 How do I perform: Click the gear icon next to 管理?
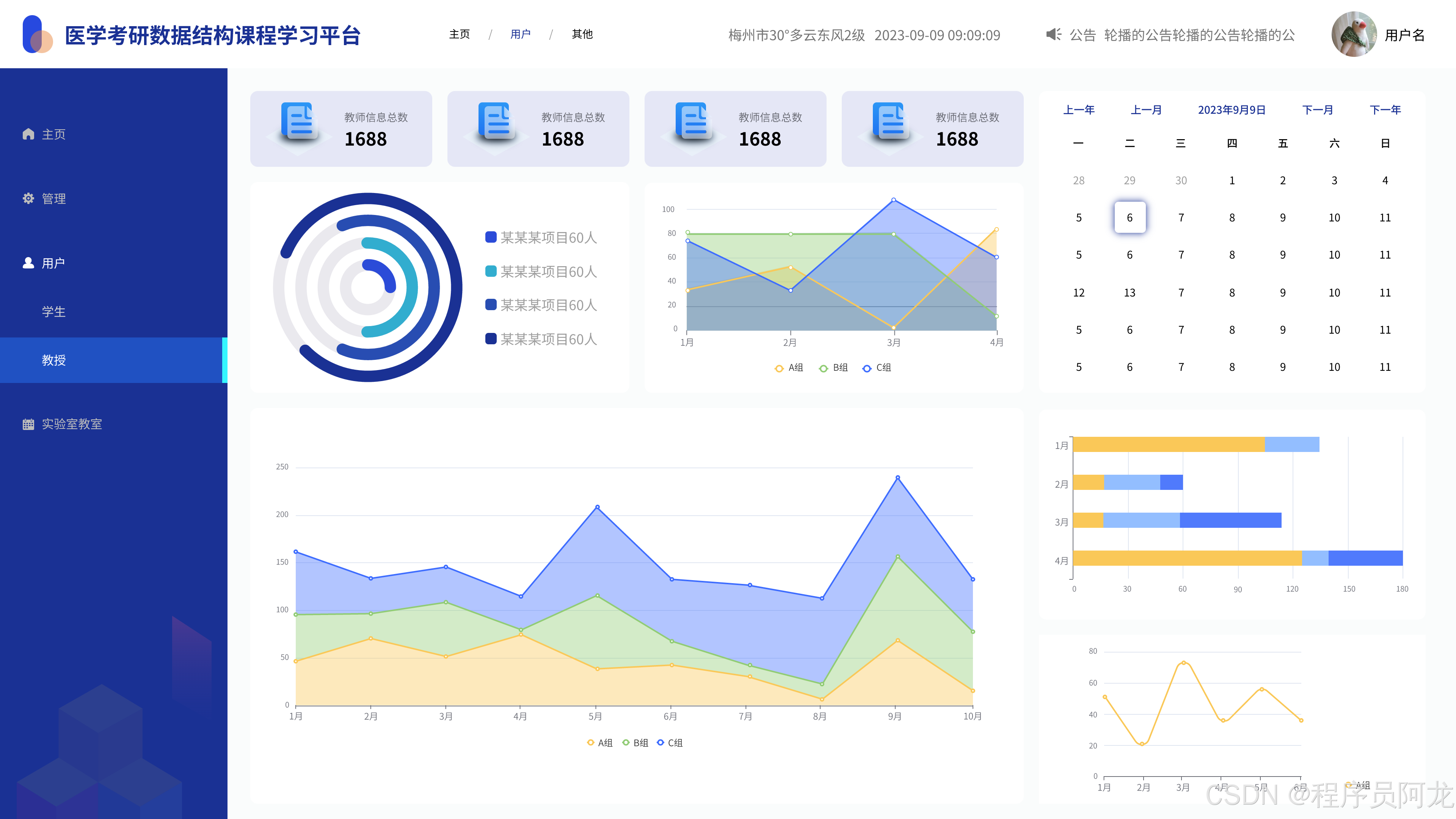28,198
